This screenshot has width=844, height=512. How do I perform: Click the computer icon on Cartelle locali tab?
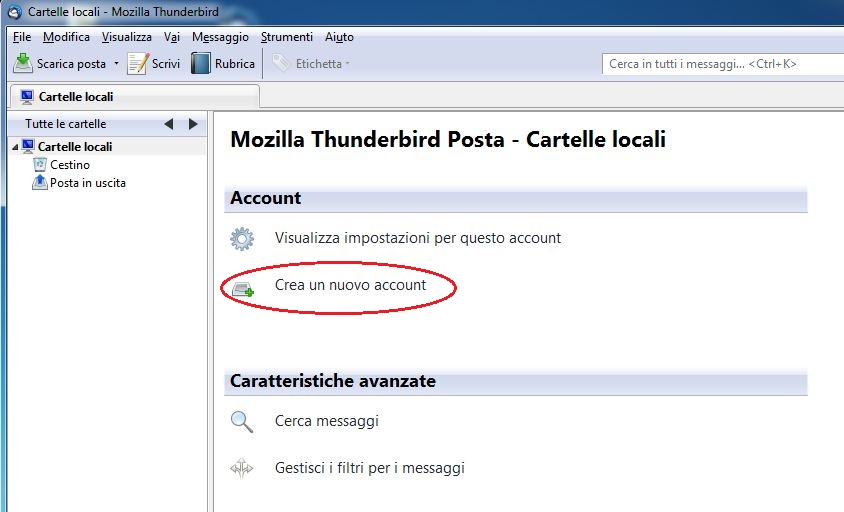[27, 96]
